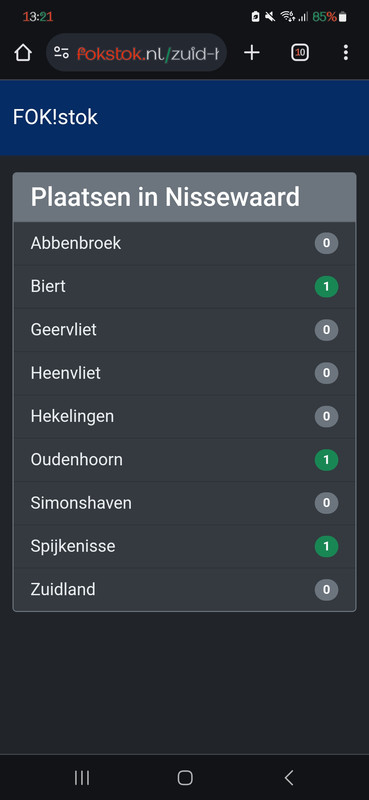Open Zuidland place entry
Screen dimensions: 369x800
click(x=184, y=590)
